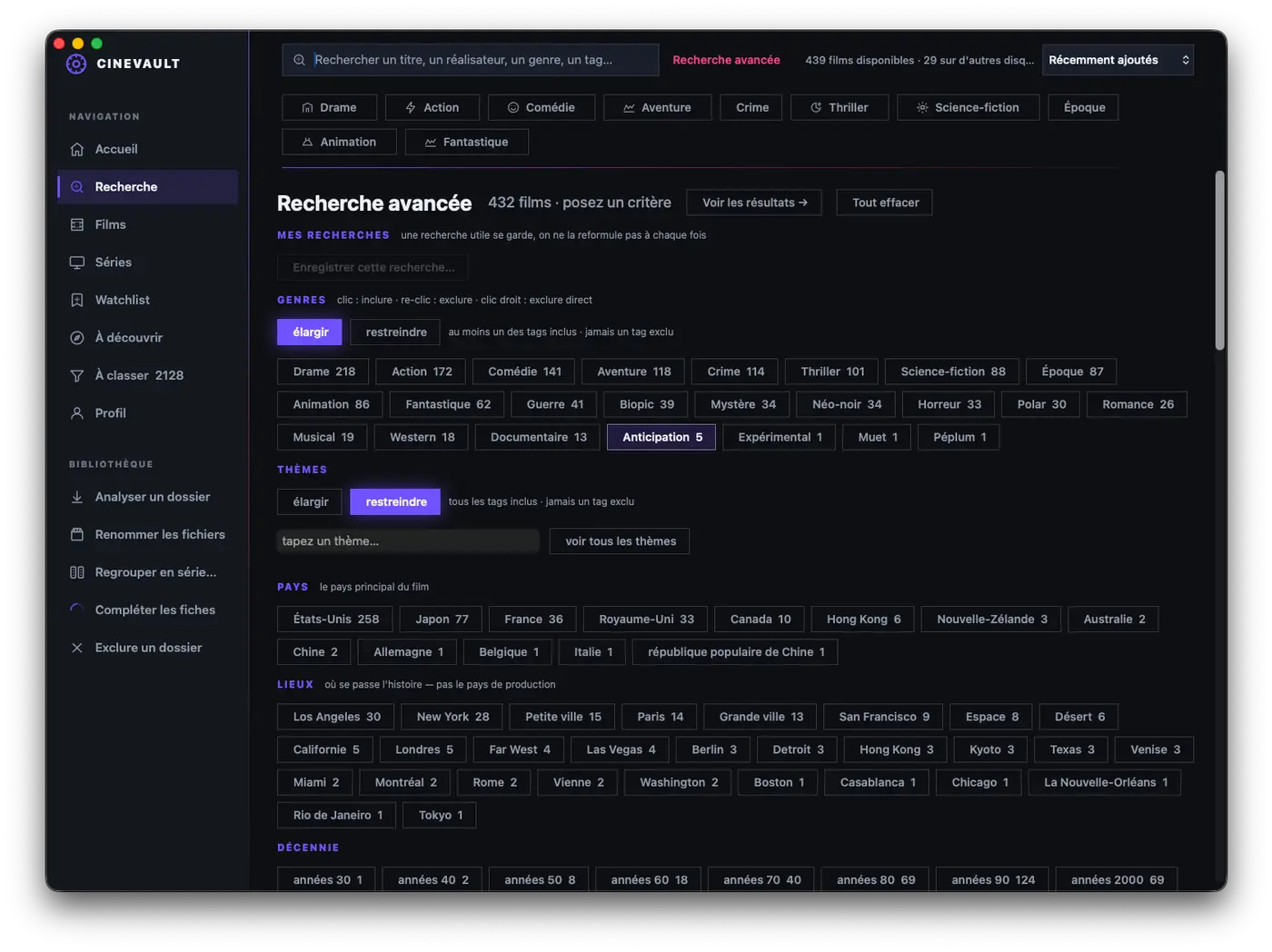Click the compass icon beside À découvrir
The height and width of the screenshot is (952, 1272).
(77, 338)
